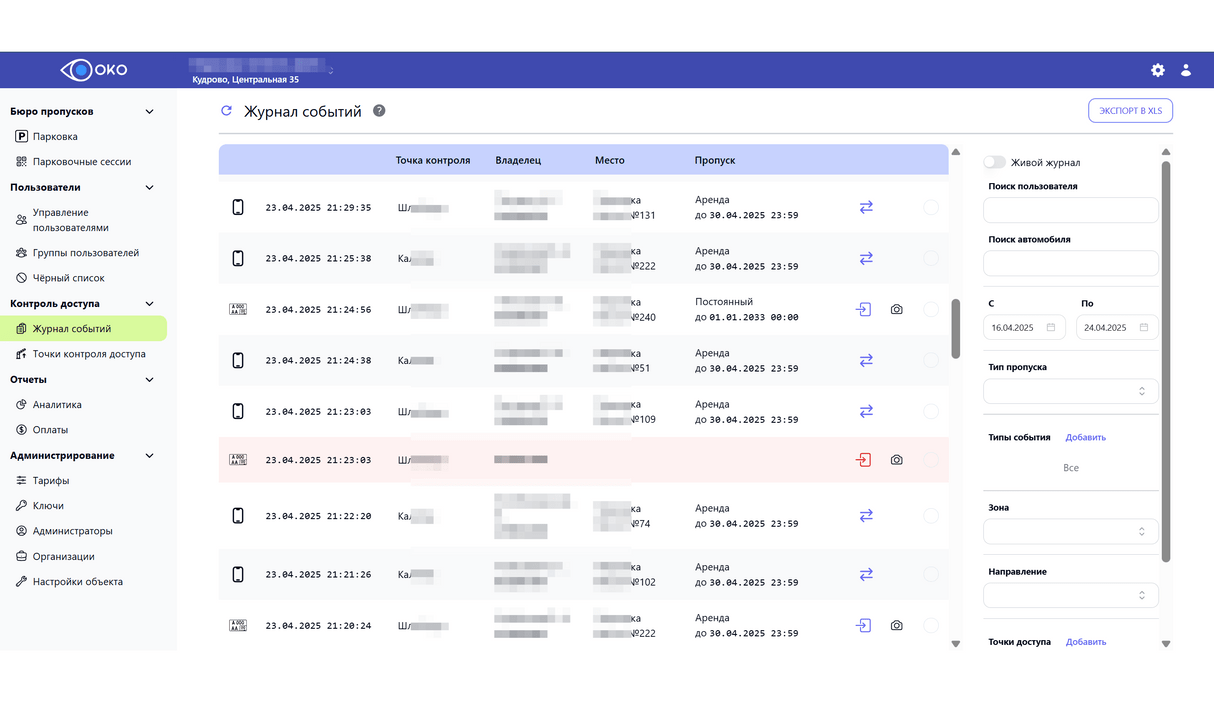Select row circle for 21:23:03 Аренда event
The image size is (1214, 708).
931,411
